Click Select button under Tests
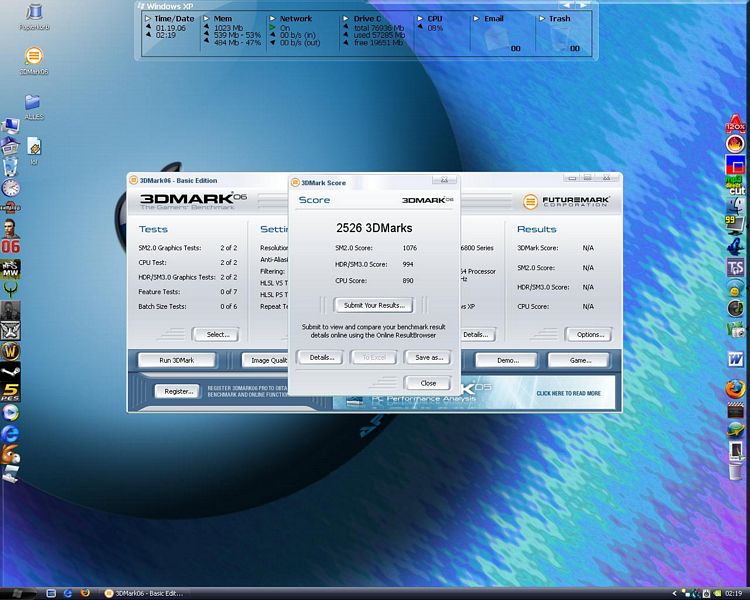Image resolution: width=750 pixels, height=600 pixels. [x=217, y=334]
